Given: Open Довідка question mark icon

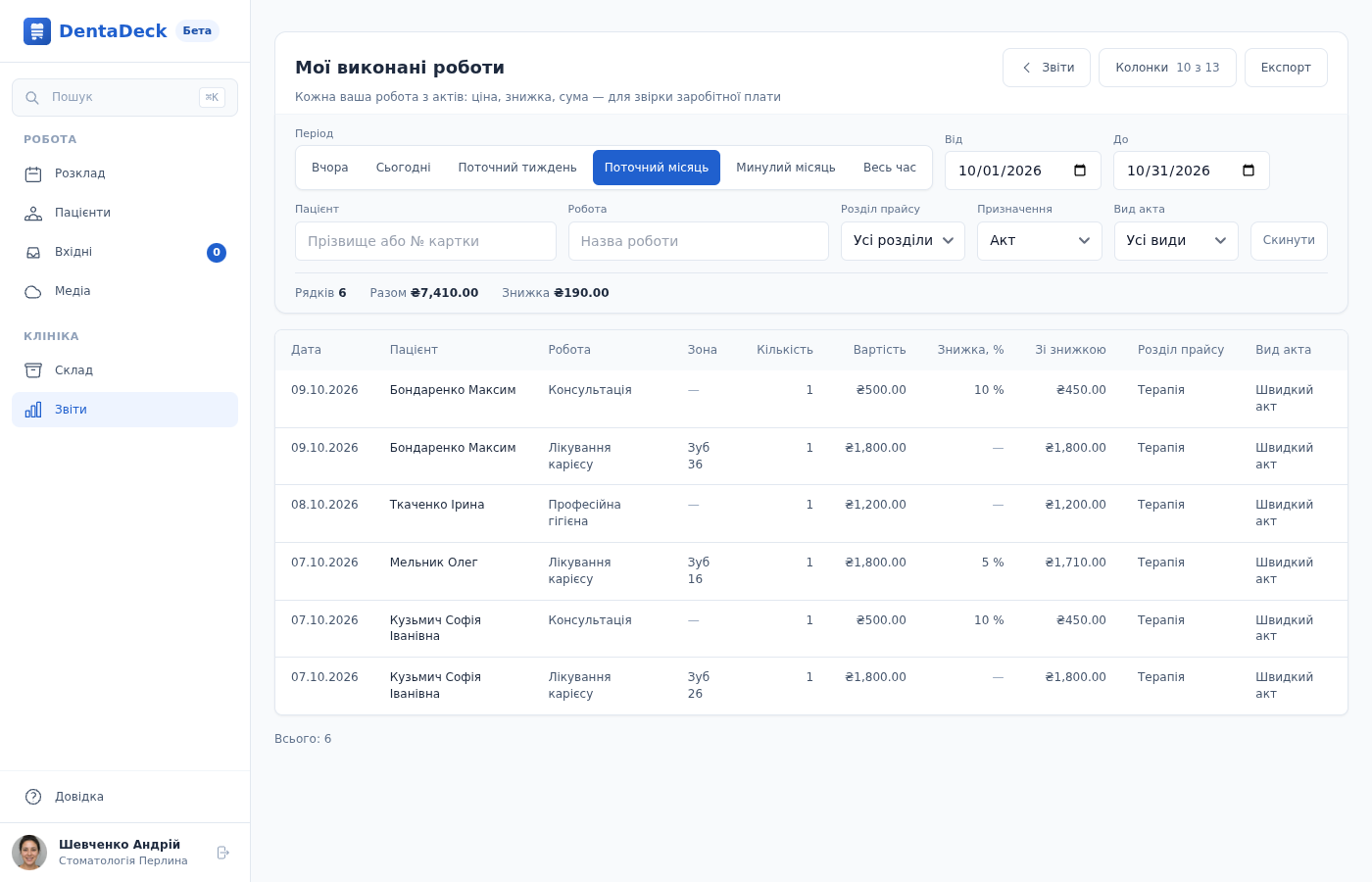Looking at the screenshot, I should pos(33,797).
